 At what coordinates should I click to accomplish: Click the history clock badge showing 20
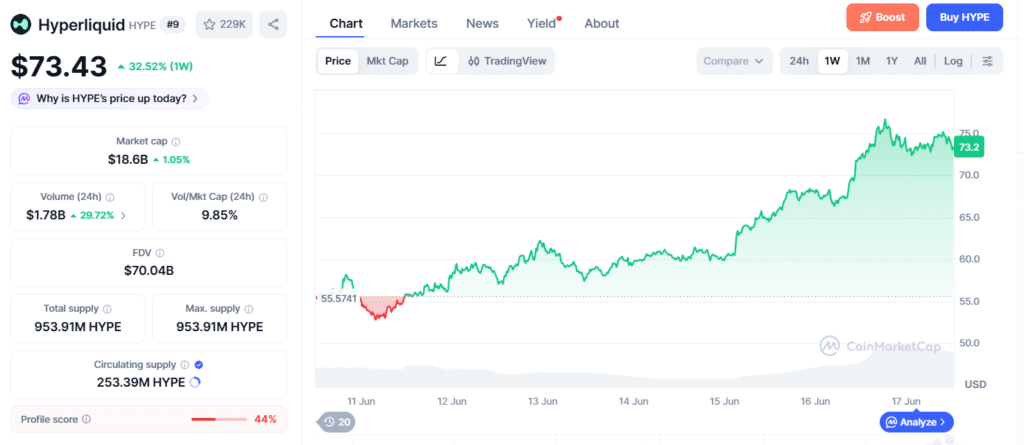point(337,422)
